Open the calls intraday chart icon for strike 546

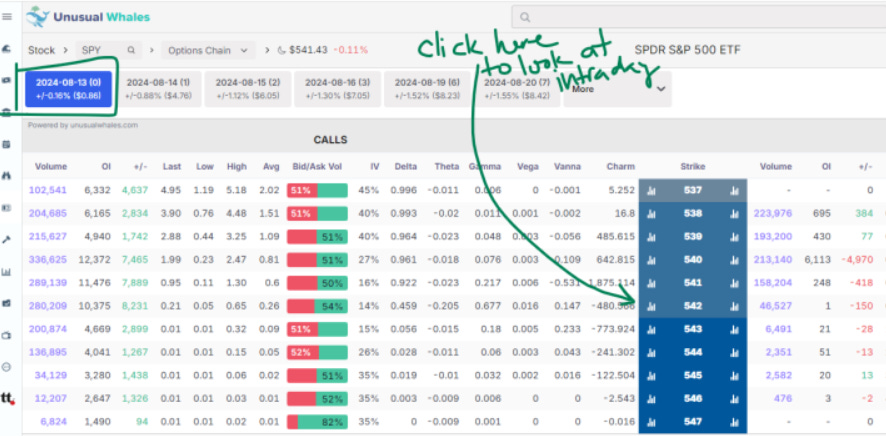651,399
